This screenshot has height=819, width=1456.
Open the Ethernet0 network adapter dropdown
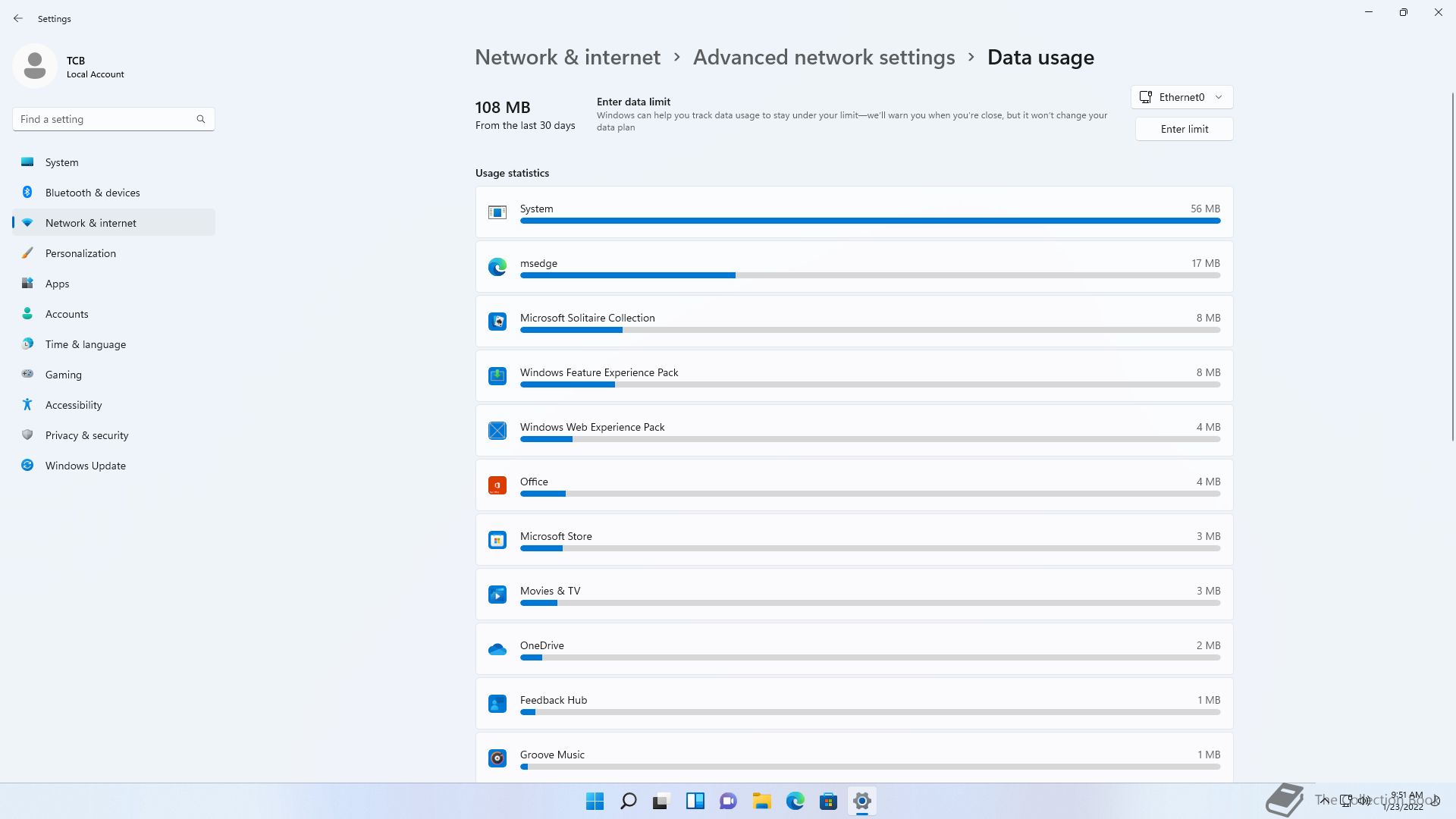[1182, 97]
